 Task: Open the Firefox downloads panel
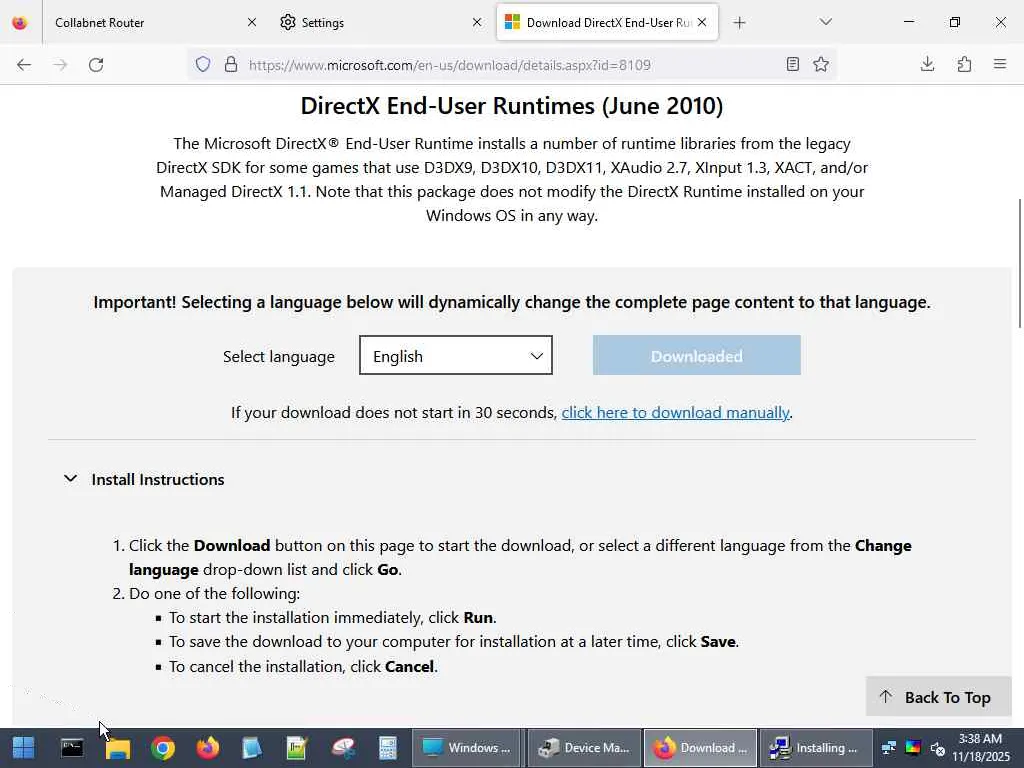click(927, 64)
